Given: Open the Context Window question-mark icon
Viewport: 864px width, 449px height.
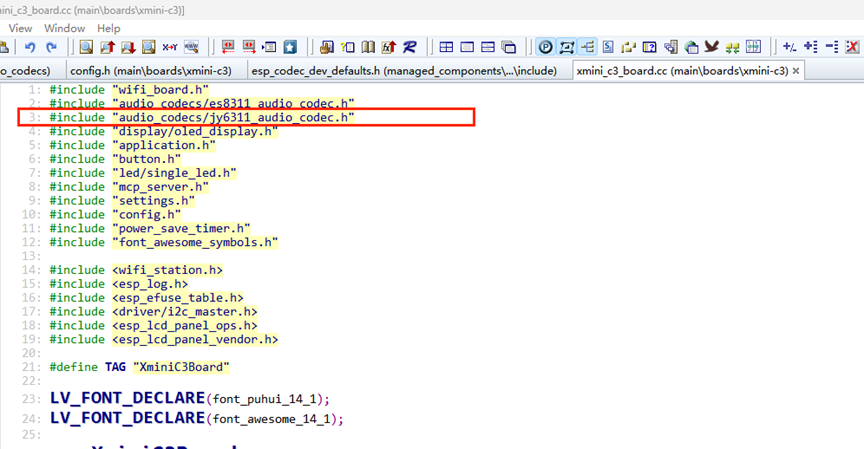Looking at the screenshot, I should click(650, 47).
